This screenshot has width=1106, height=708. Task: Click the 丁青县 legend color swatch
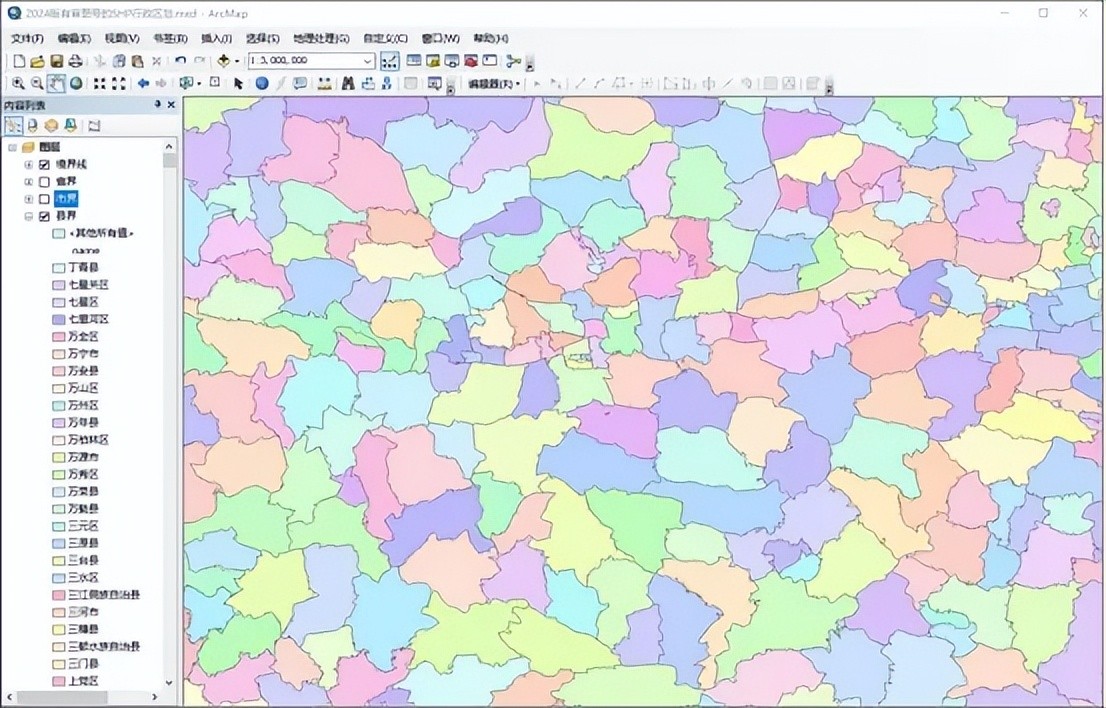click(58, 268)
